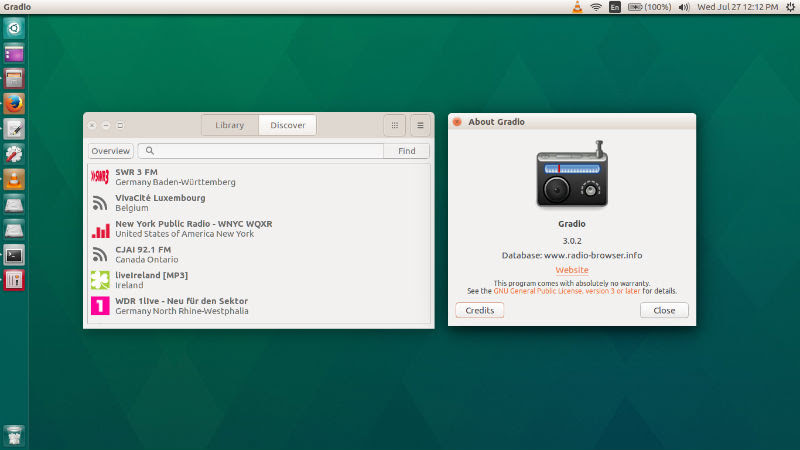Toggle grid view in Gradio header
Viewport: 800px width, 450px height.
395,125
